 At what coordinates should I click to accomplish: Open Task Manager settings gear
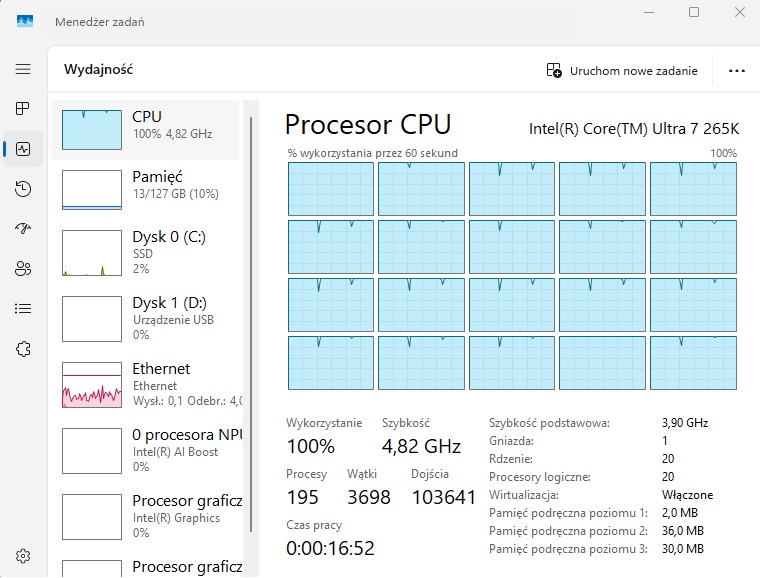point(23,556)
